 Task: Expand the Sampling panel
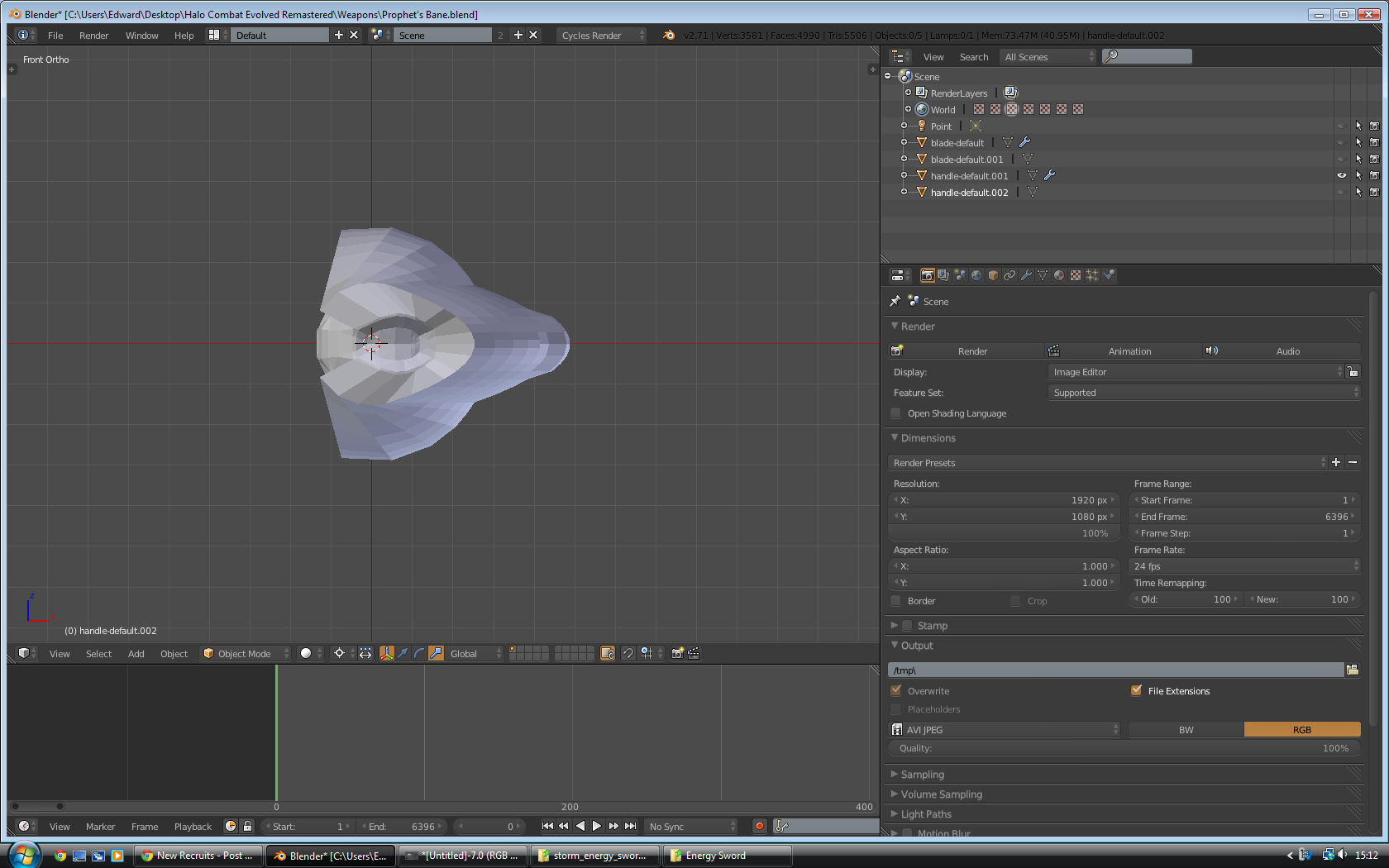pyautogui.click(x=922, y=775)
